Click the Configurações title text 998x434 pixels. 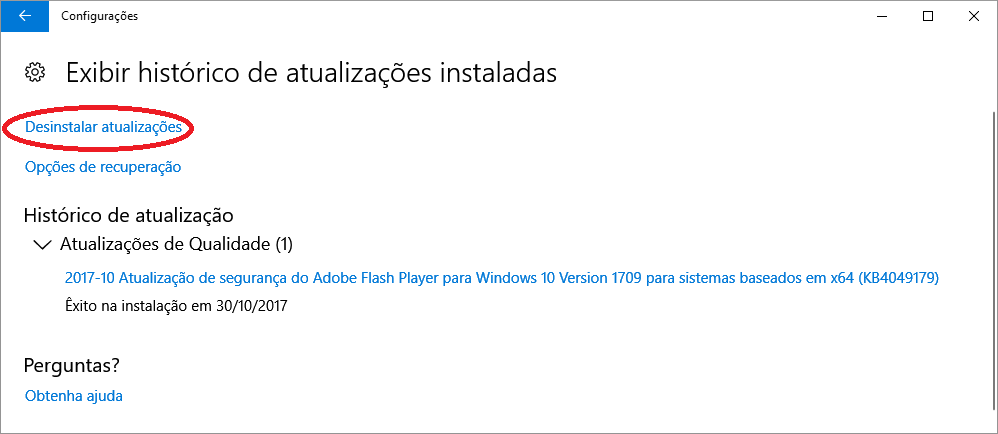pos(99,16)
